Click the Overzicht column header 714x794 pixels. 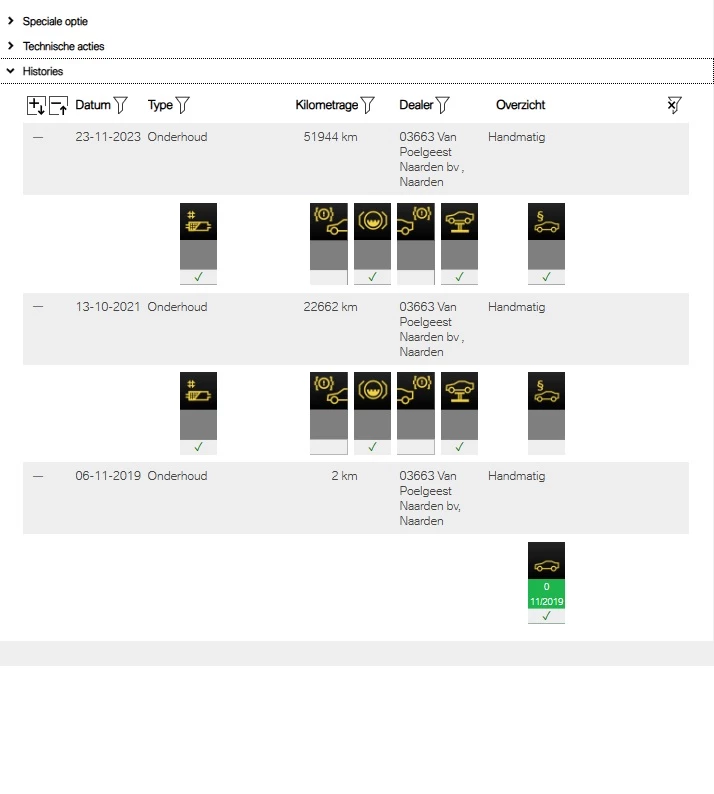521,105
